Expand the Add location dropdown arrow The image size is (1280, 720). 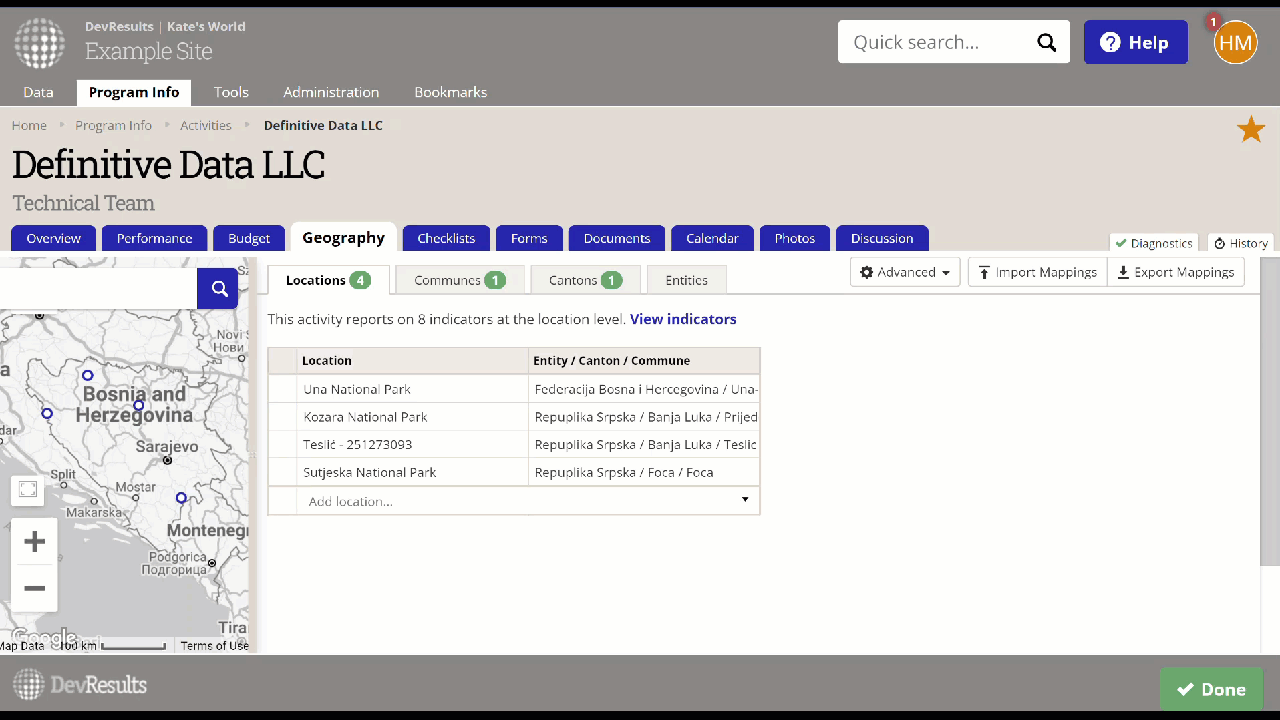[x=745, y=500]
